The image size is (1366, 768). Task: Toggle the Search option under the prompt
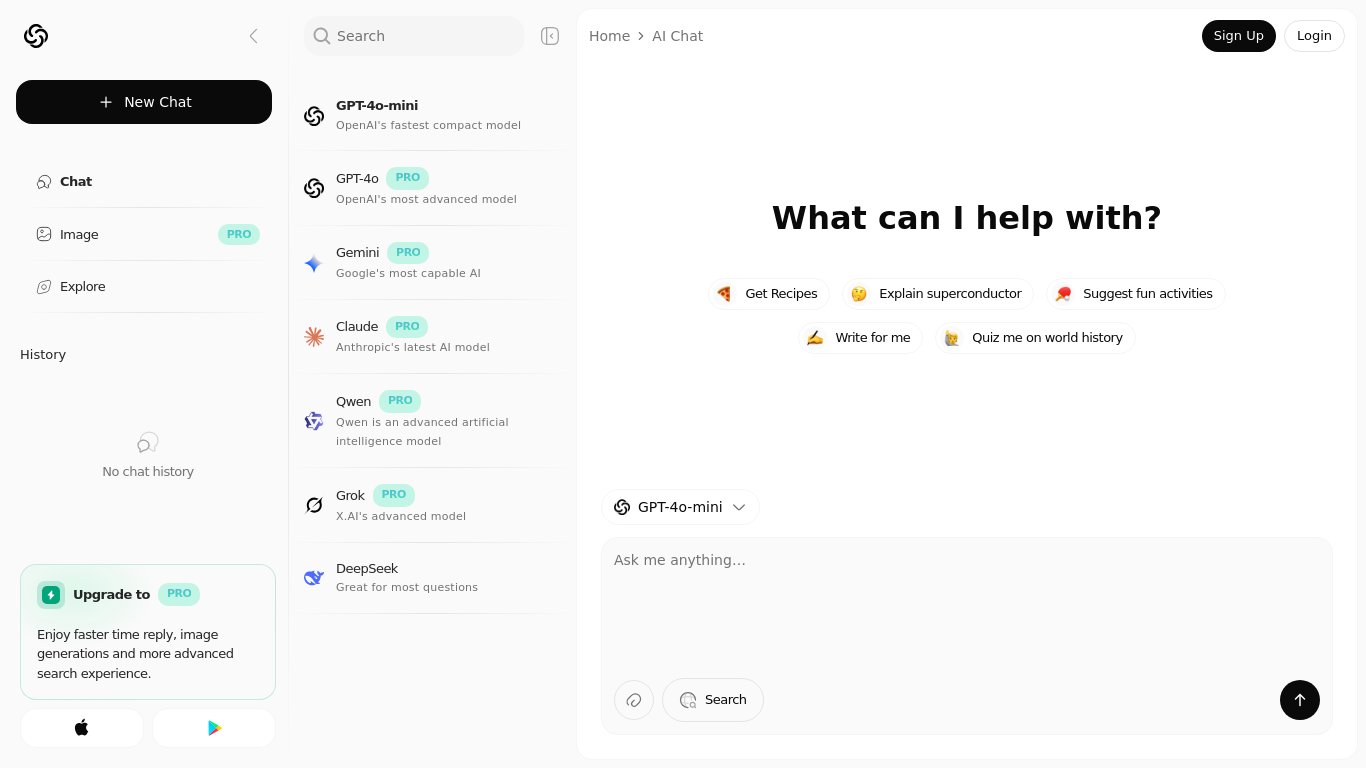(x=713, y=700)
